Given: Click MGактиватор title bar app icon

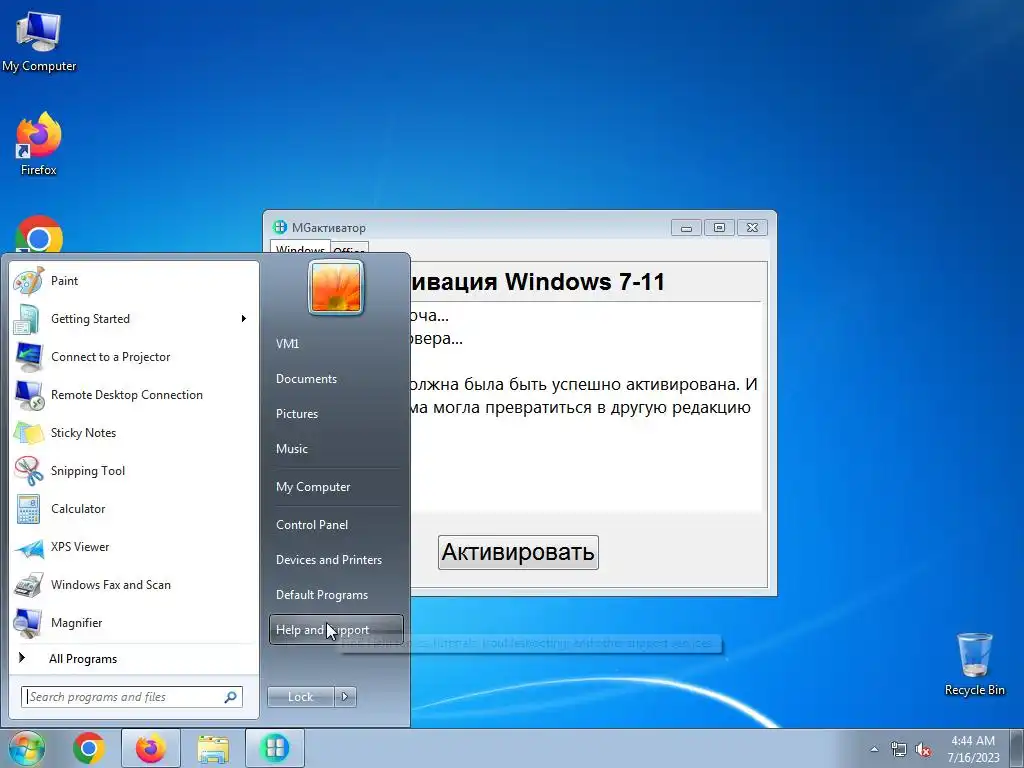Looking at the screenshot, I should [x=280, y=227].
